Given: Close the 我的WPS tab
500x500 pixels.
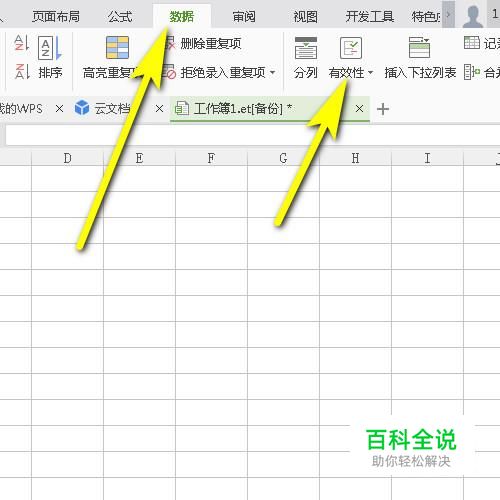Looking at the screenshot, I should [x=59, y=109].
